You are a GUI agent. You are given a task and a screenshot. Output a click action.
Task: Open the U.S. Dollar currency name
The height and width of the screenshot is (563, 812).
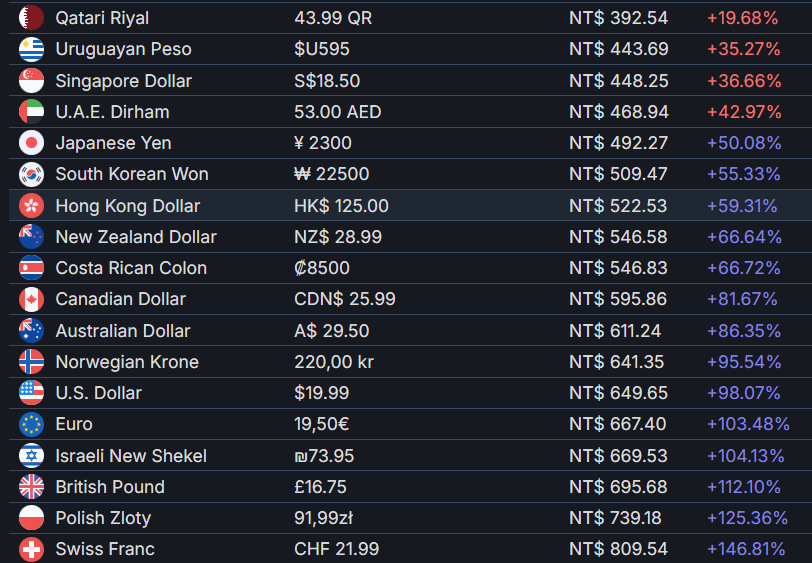point(98,393)
